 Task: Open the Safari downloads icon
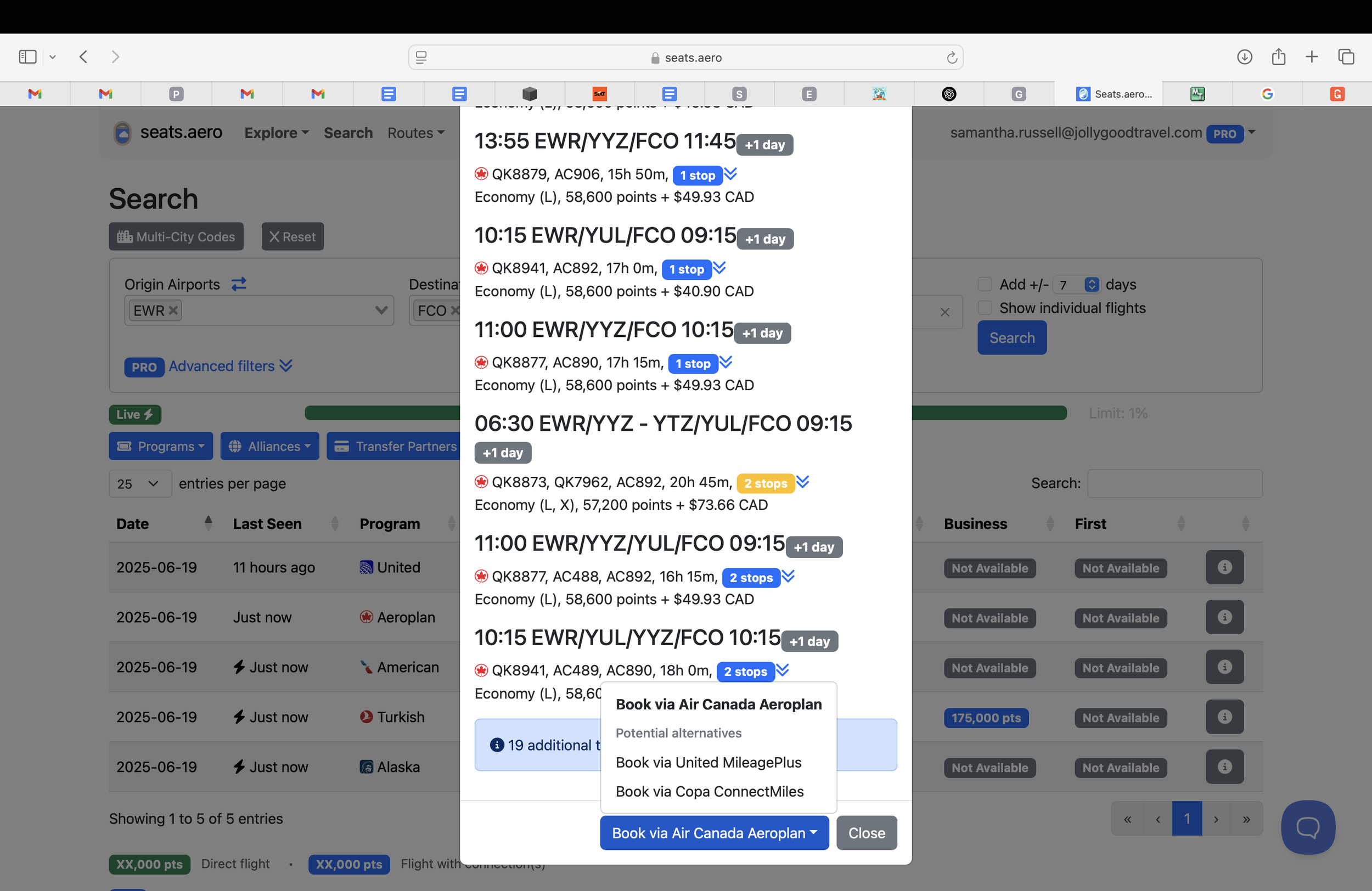tap(1244, 57)
